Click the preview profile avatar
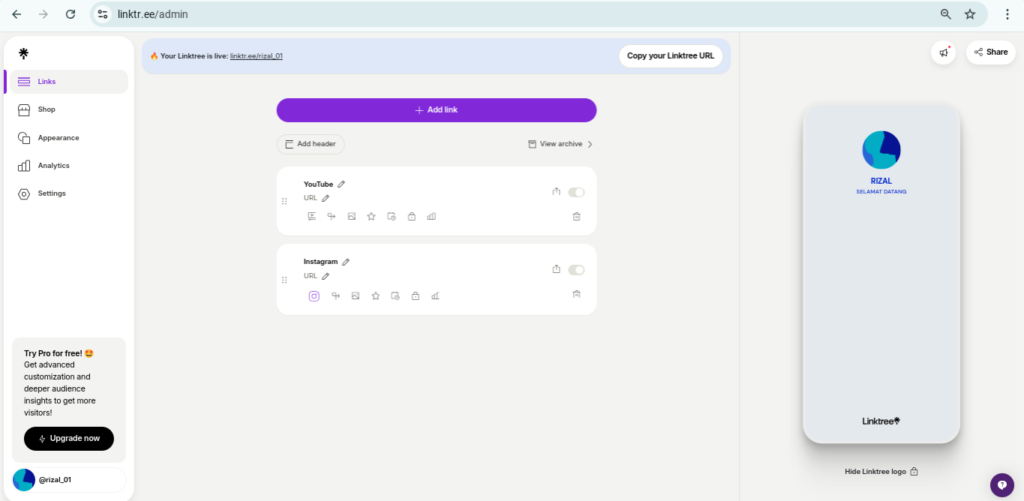1024x501 pixels. click(881, 150)
